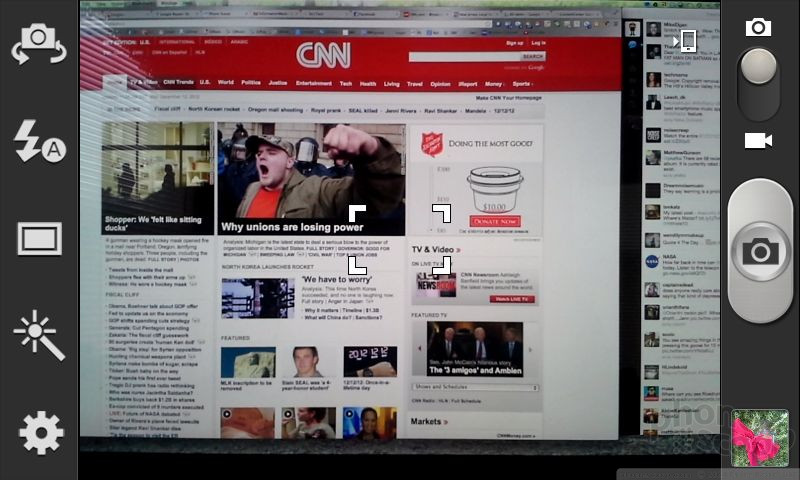Tap the Markets heading
The height and width of the screenshot is (480, 800).
pos(429,421)
